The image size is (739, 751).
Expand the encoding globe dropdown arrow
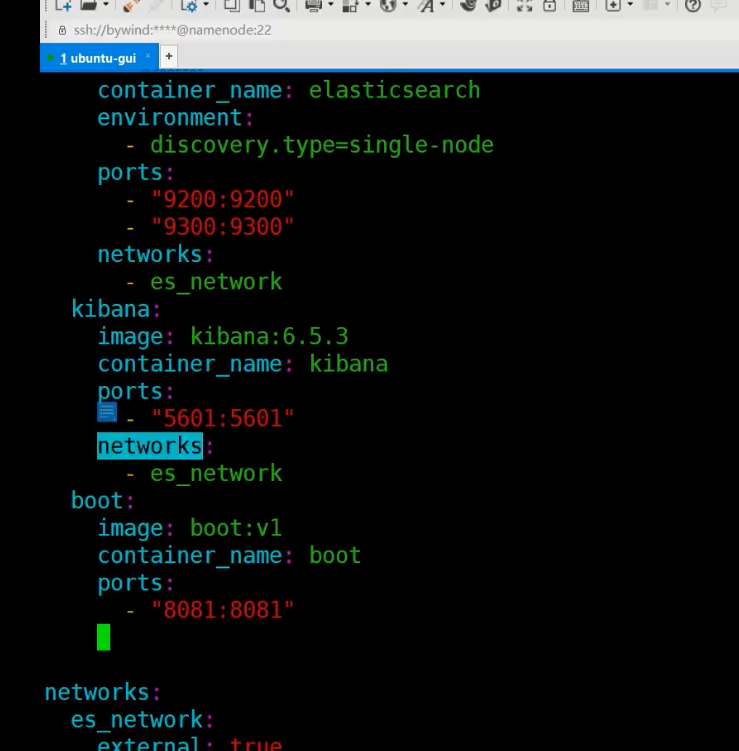tap(405, 5)
